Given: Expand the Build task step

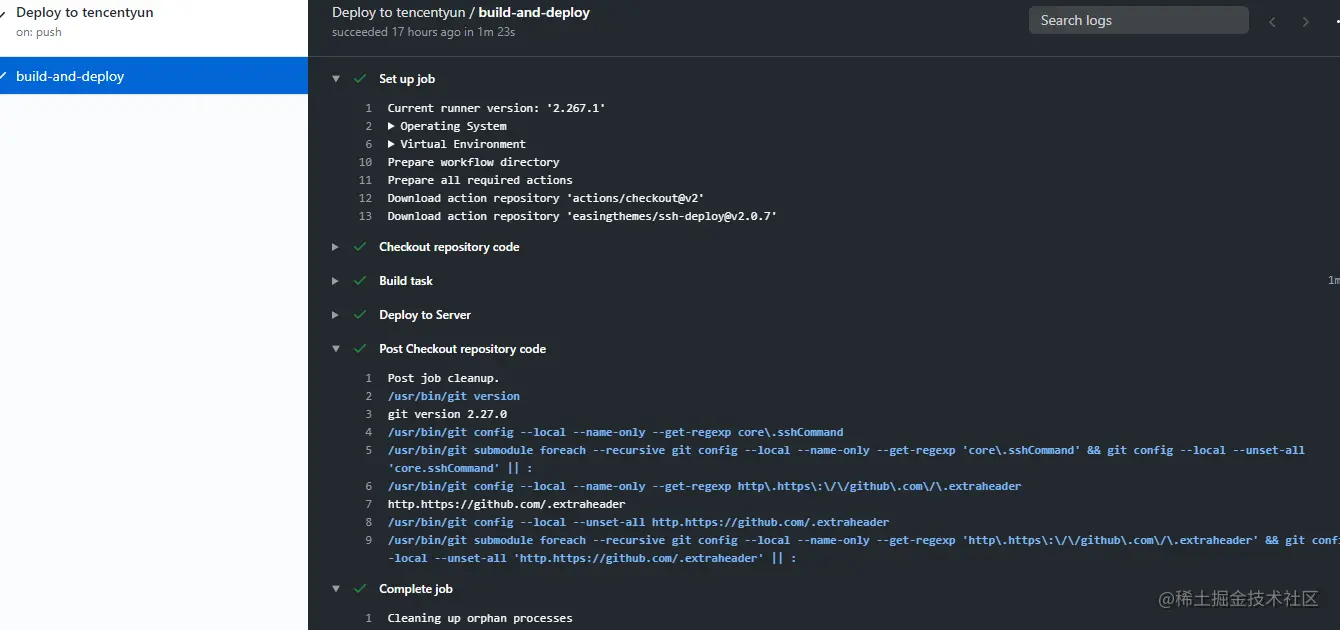Looking at the screenshot, I should click(336, 281).
